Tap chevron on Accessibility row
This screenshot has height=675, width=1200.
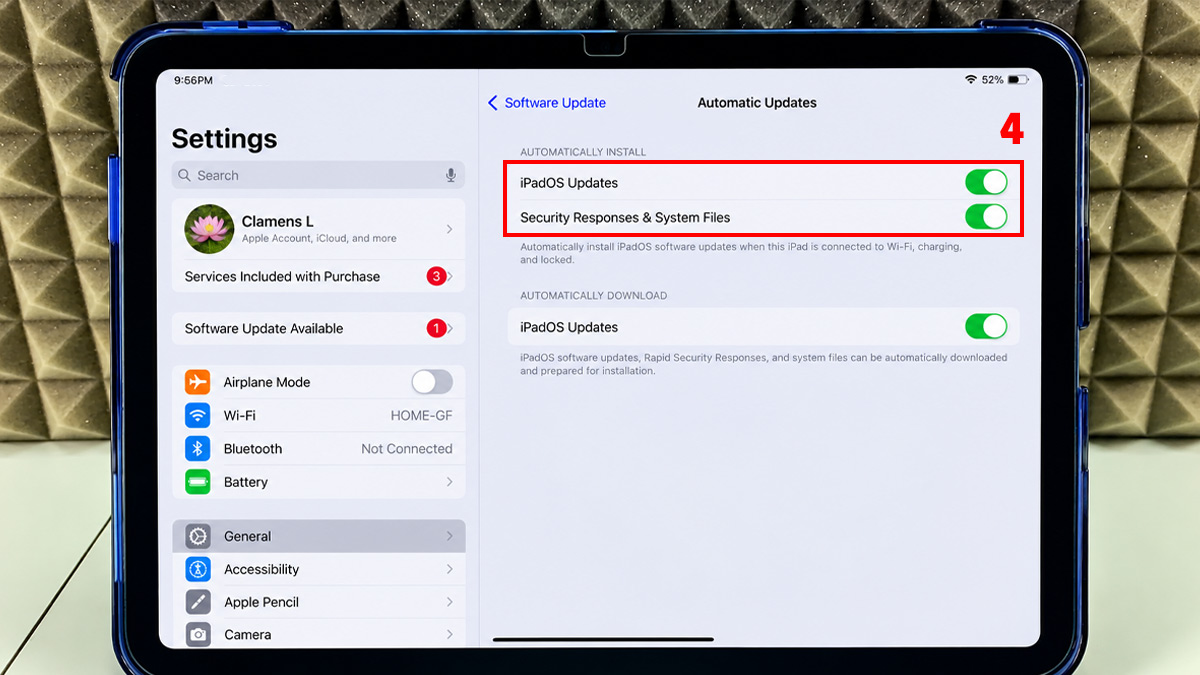pyautogui.click(x=450, y=569)
